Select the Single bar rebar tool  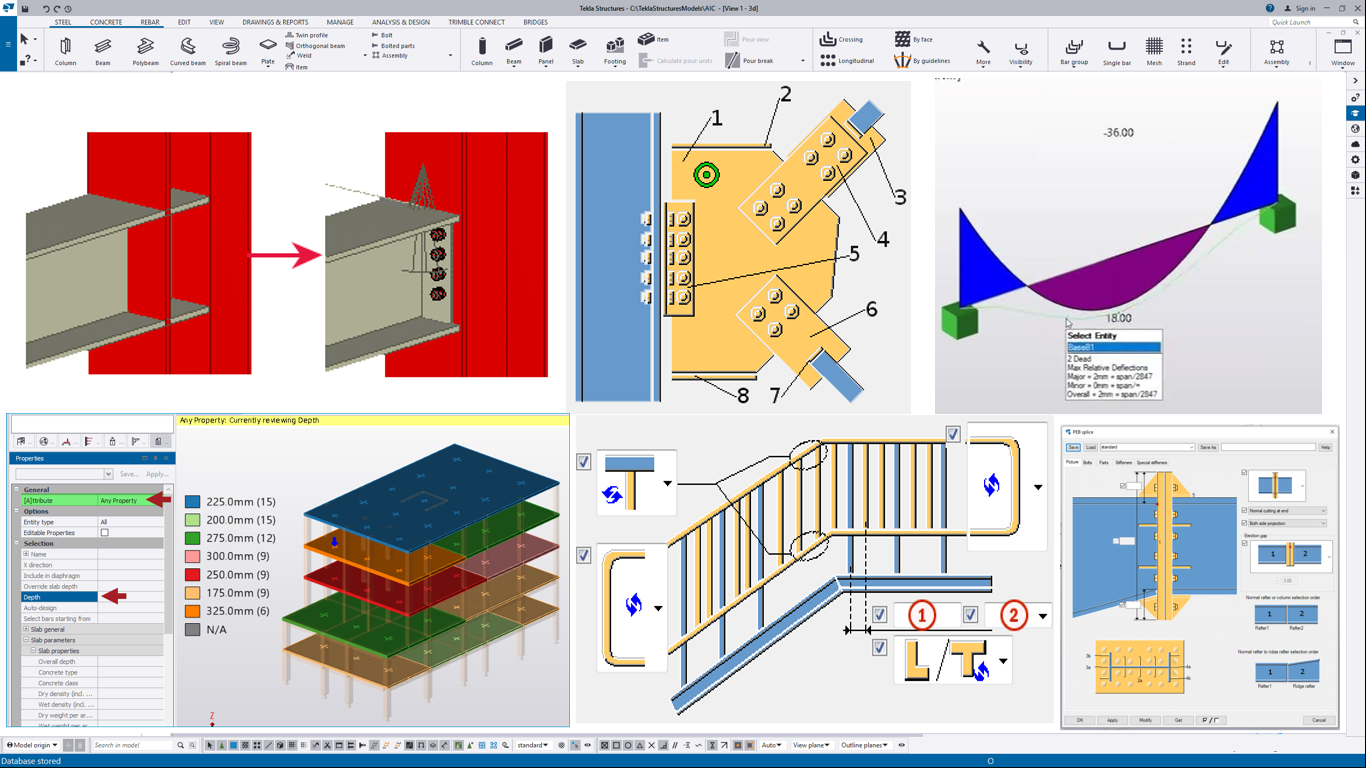point(1116,50)
